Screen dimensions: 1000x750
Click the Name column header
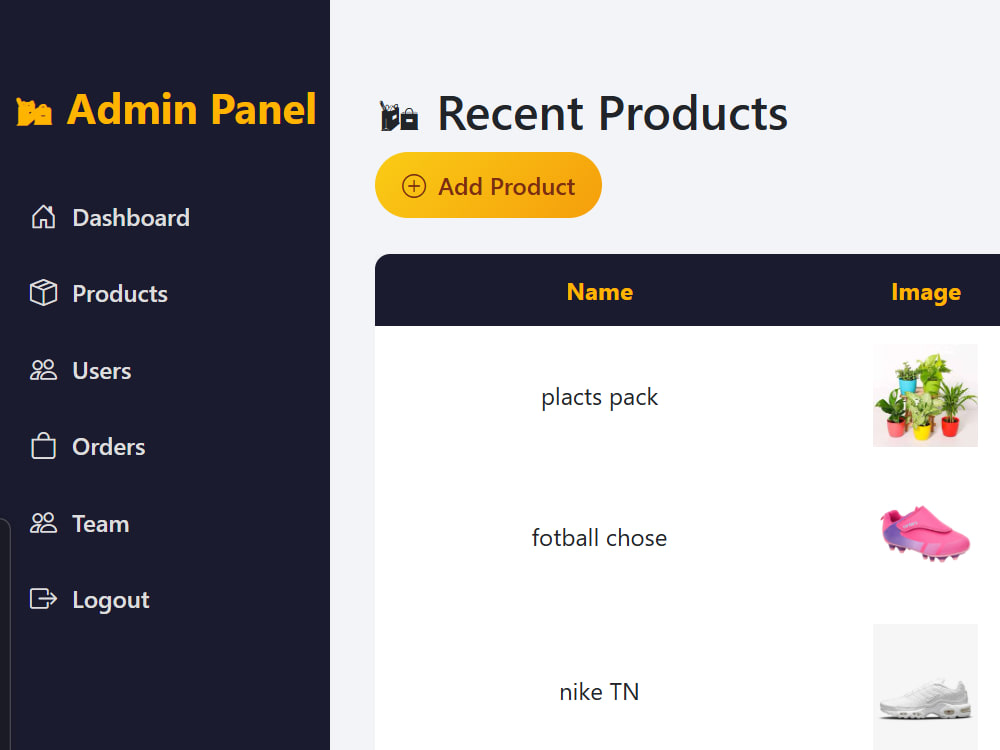coord(599,291)
